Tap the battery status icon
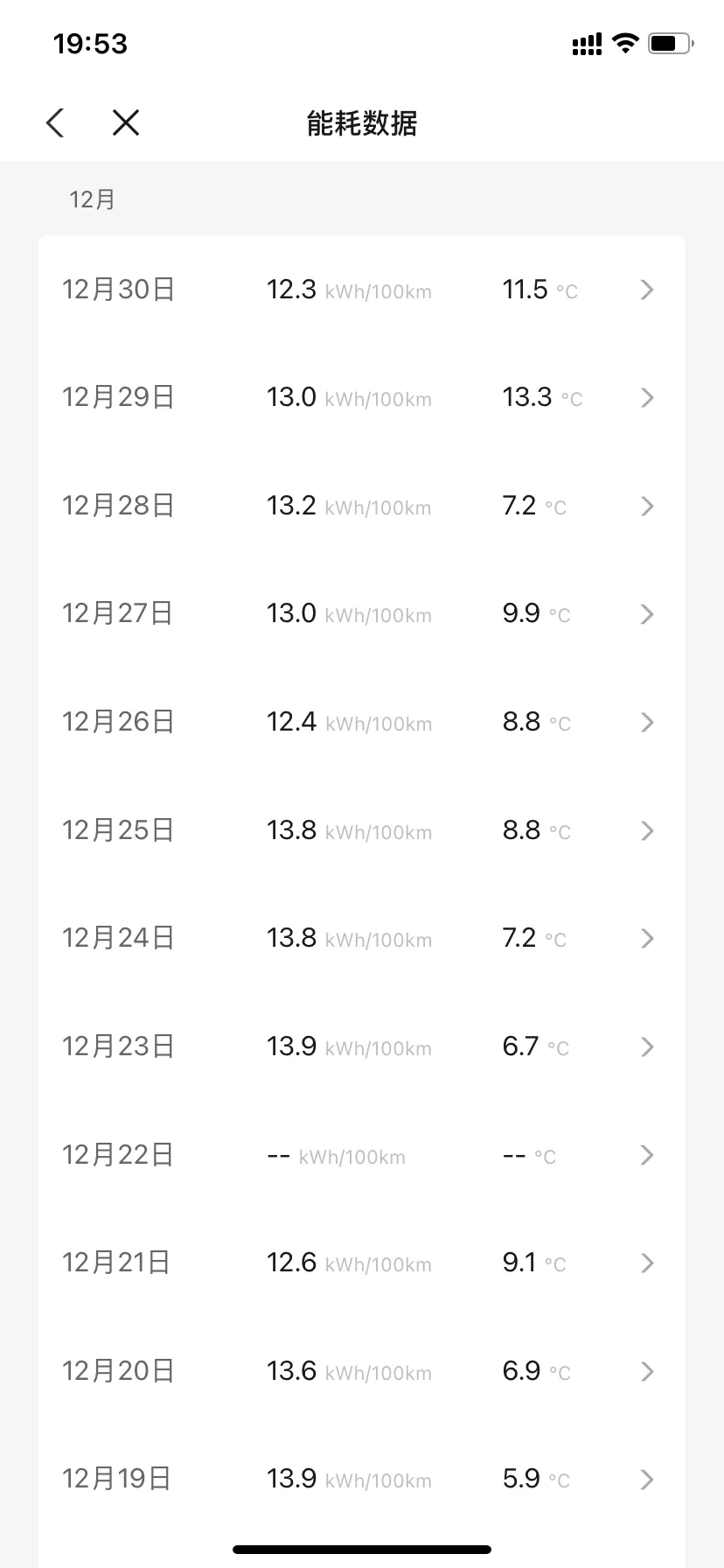Viewport: 724px width, 1568px height. [671, 43]
